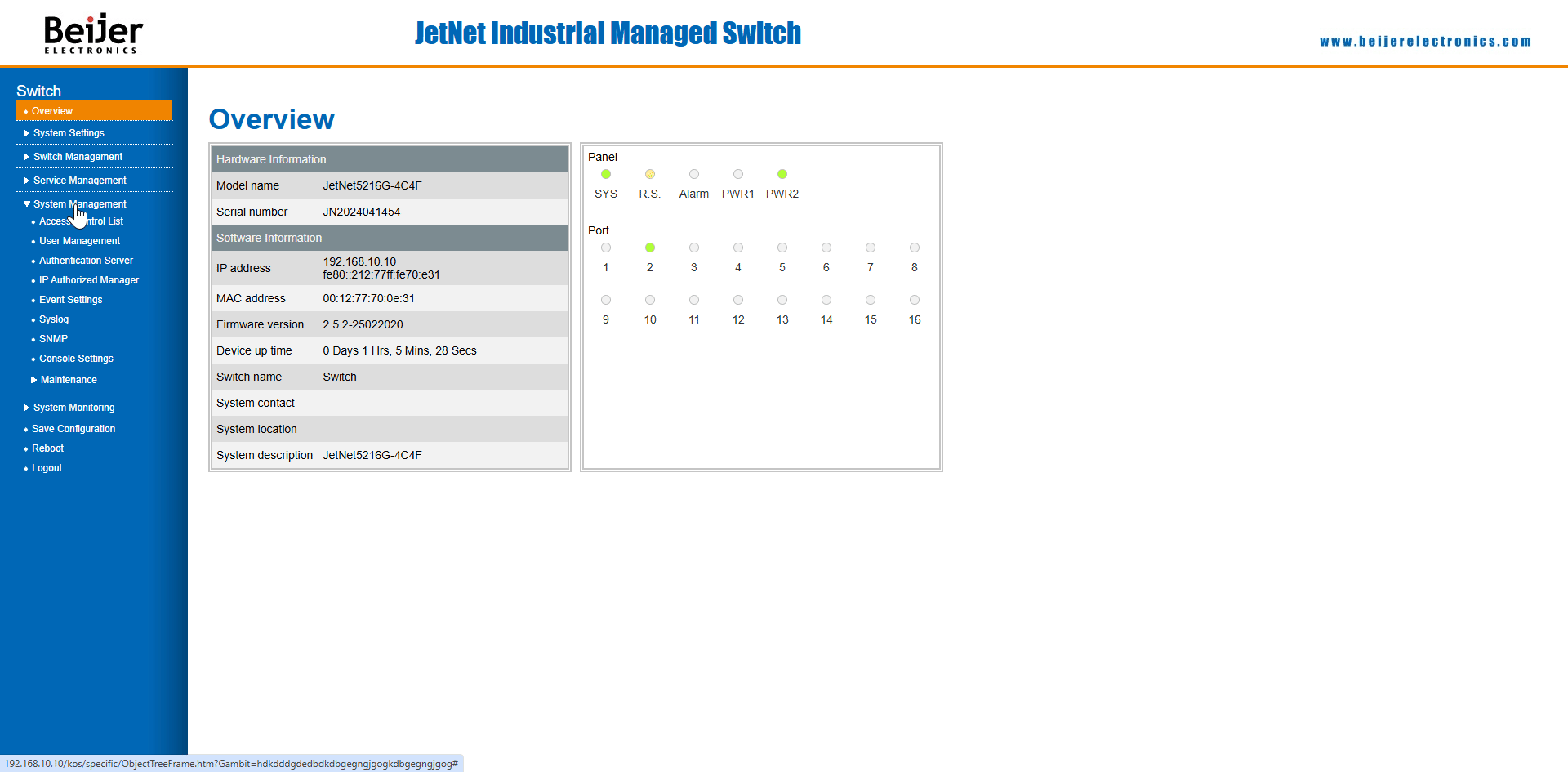Image resolution: width=1568 pixels, height=772 pixels.
Task: Click Reboot in the sidebar
Action: pos(47,448)
